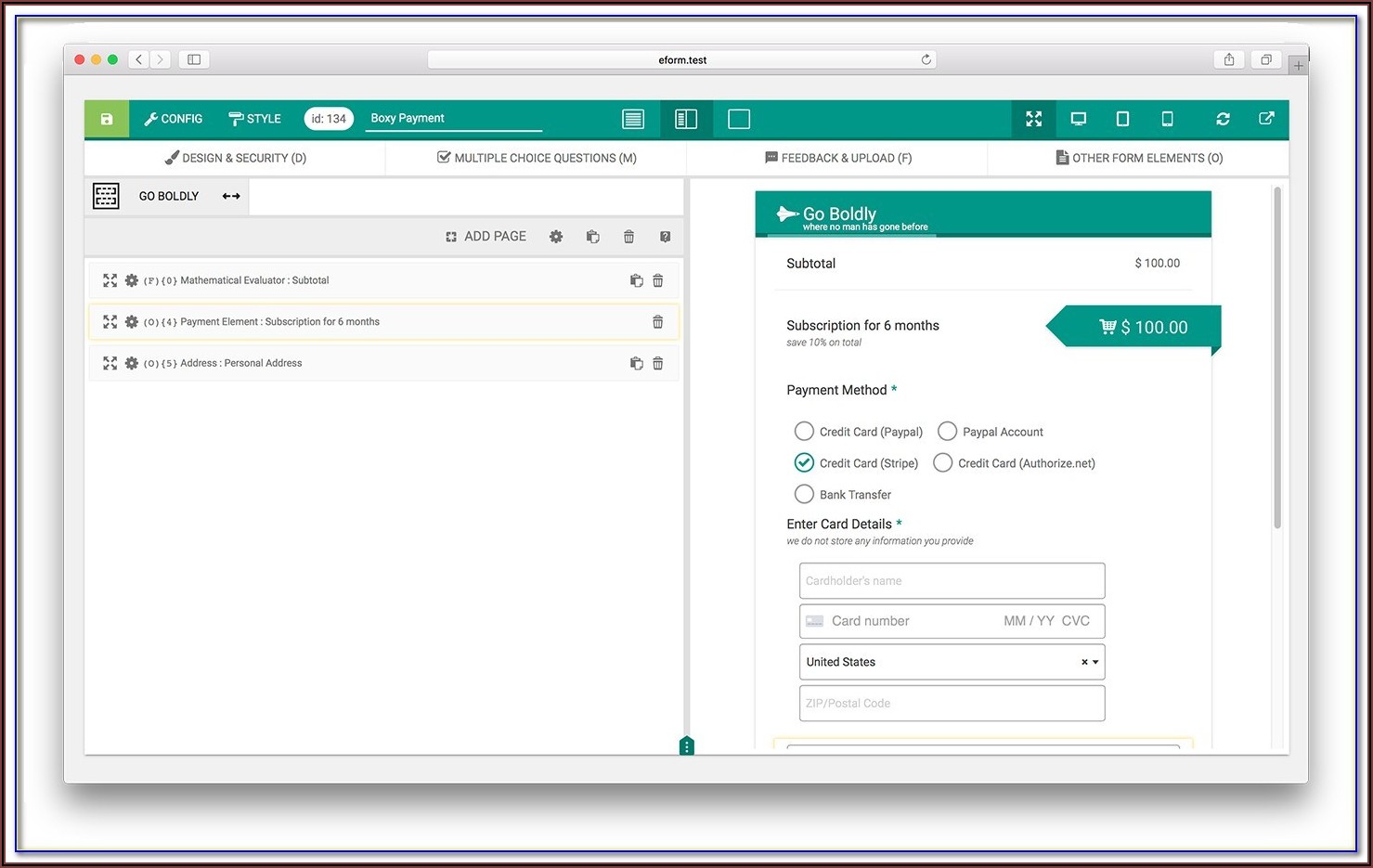Open the CONFIG settings
Screen dimensions: 1373x868
[174, 119]
